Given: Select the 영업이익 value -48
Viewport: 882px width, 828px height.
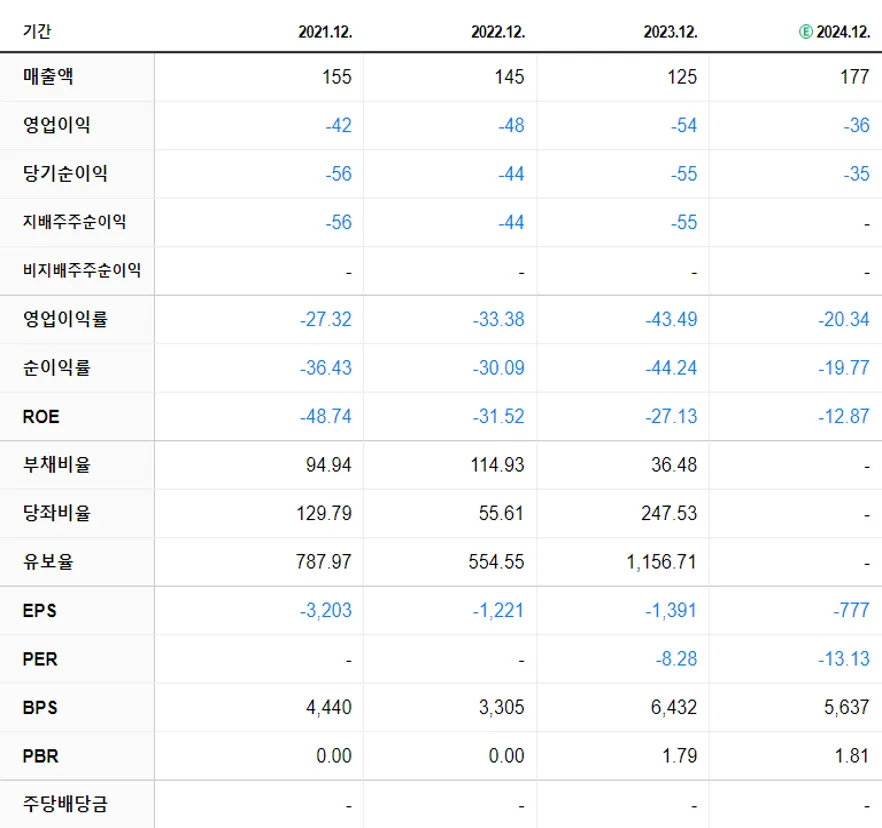Looking at the screenshot, I should pos(511,125).
